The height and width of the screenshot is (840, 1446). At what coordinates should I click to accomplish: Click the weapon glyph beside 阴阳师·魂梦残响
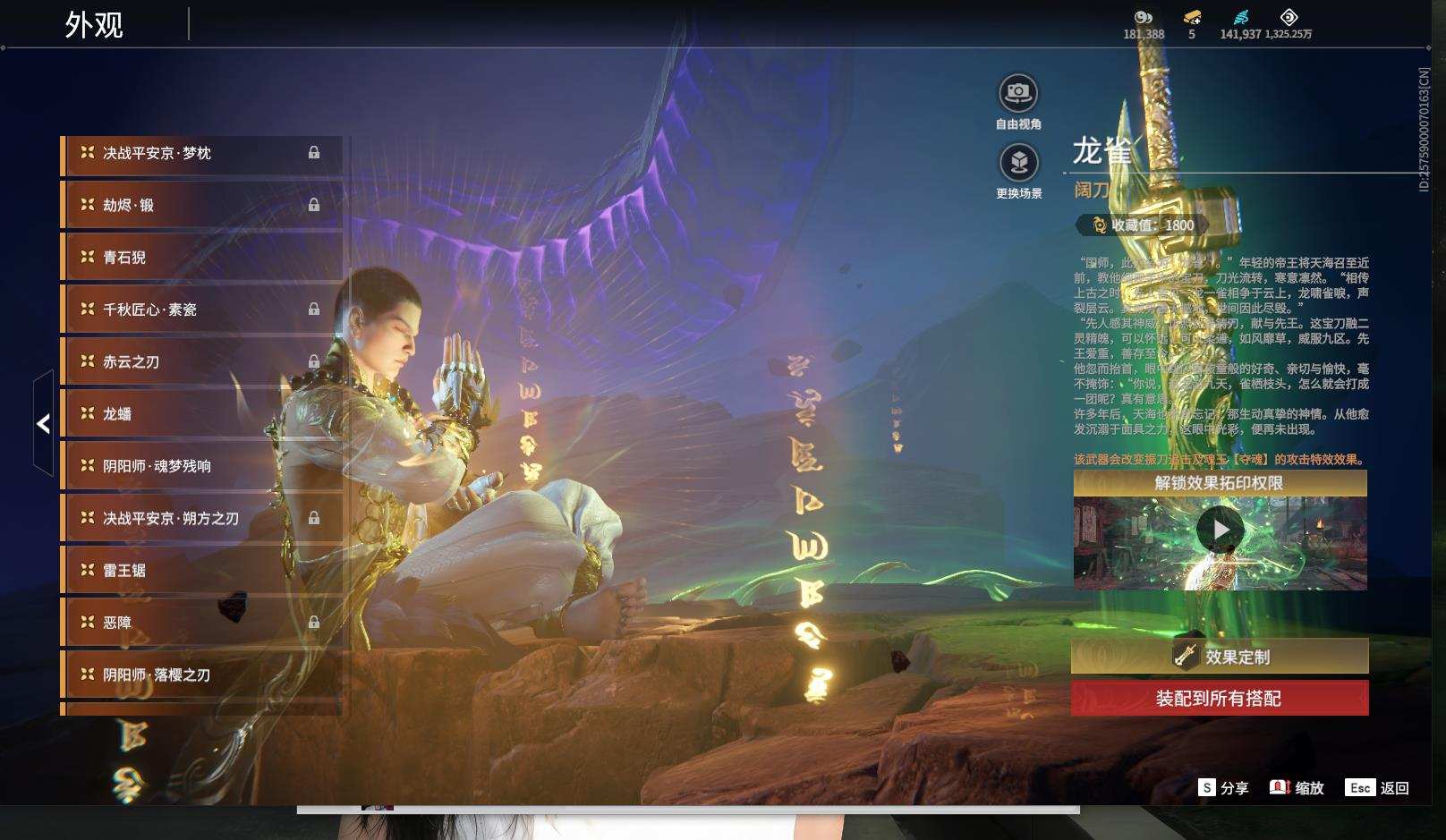88,465
